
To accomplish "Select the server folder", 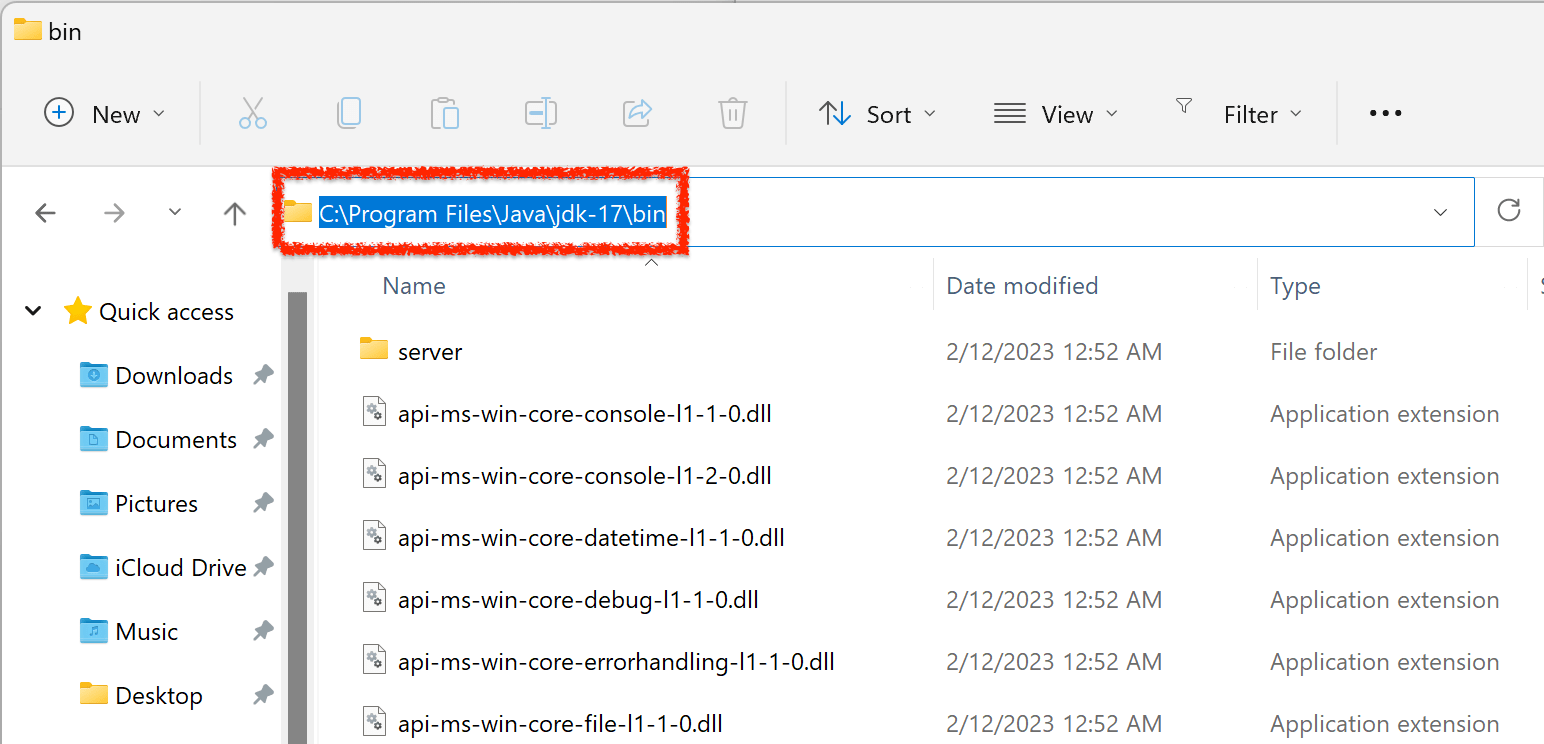I will [430, 352].
